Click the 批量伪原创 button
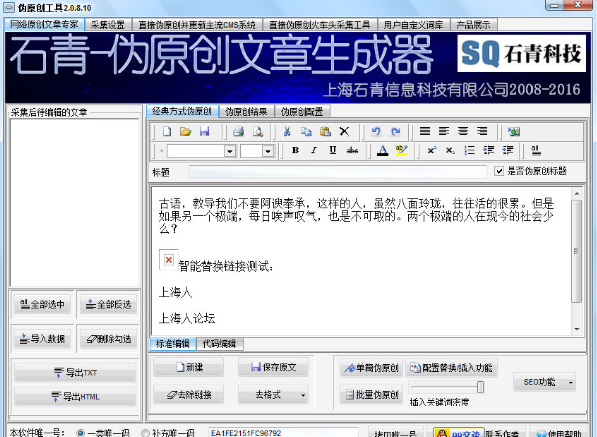 [x=371, y=395]
